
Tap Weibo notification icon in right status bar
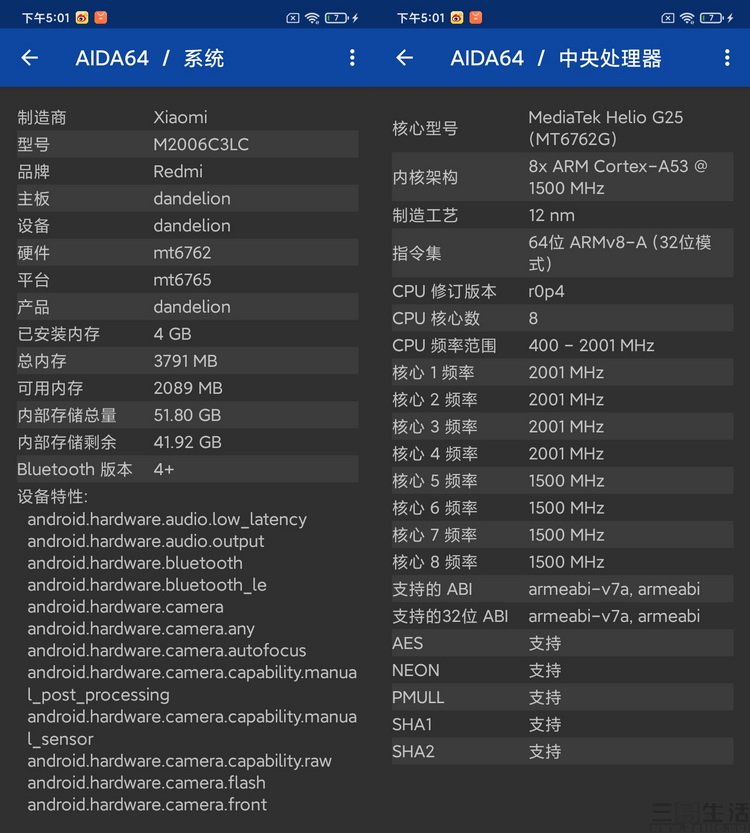[457, 18]
